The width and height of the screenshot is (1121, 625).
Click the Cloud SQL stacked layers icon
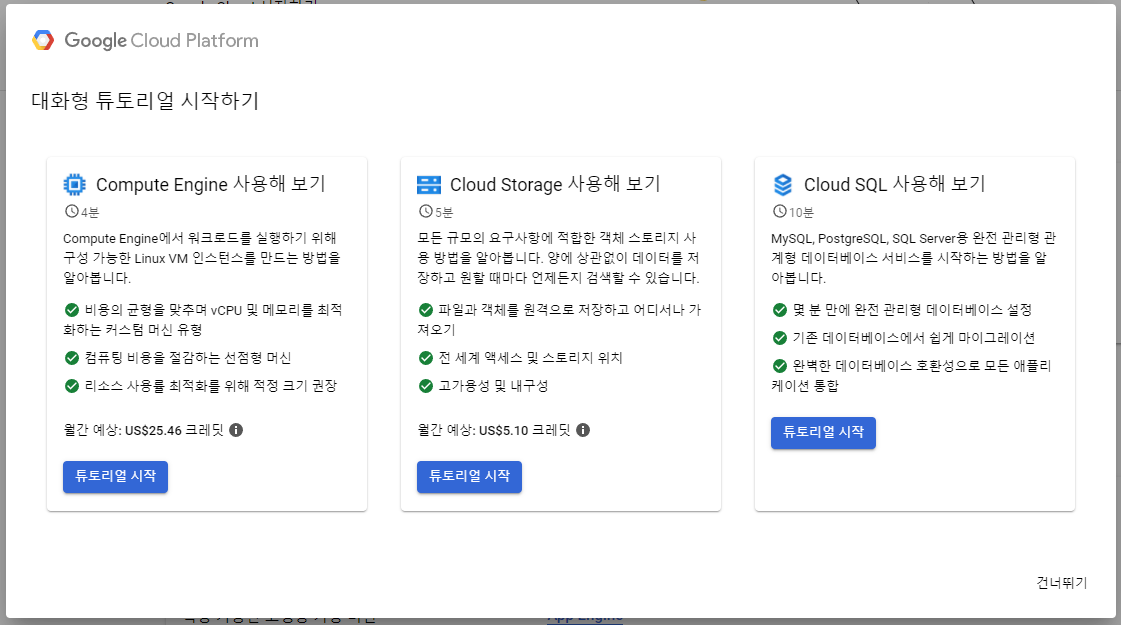coord(783,185)
